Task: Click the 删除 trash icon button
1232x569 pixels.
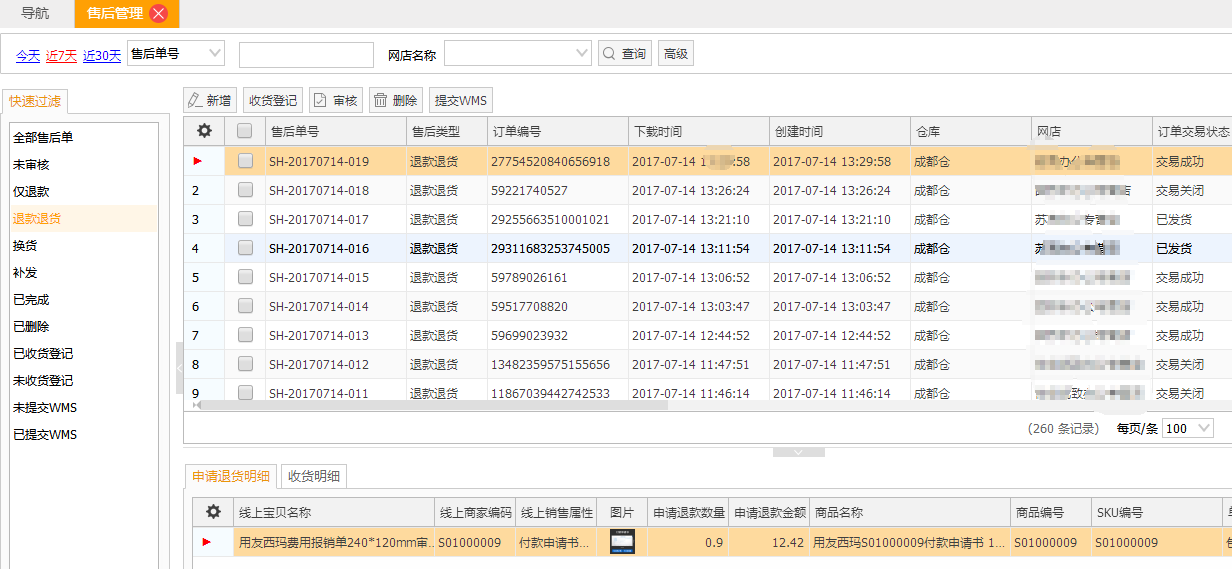Action: (394, 100)
